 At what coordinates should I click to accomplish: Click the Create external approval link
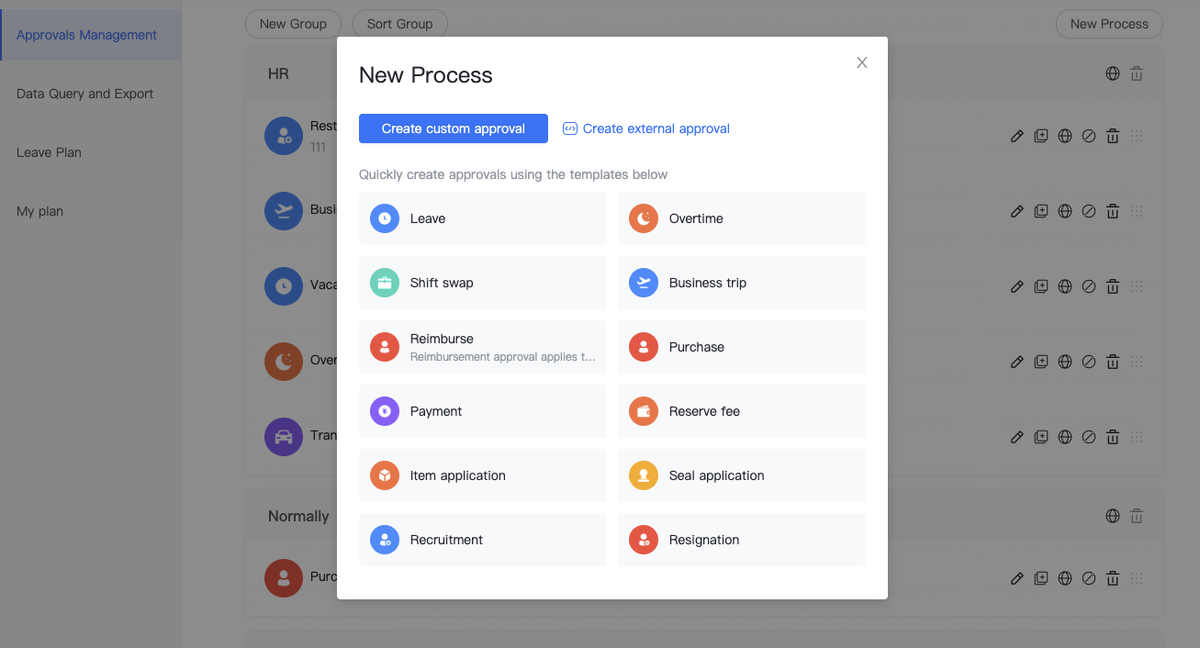coord(646,128)
